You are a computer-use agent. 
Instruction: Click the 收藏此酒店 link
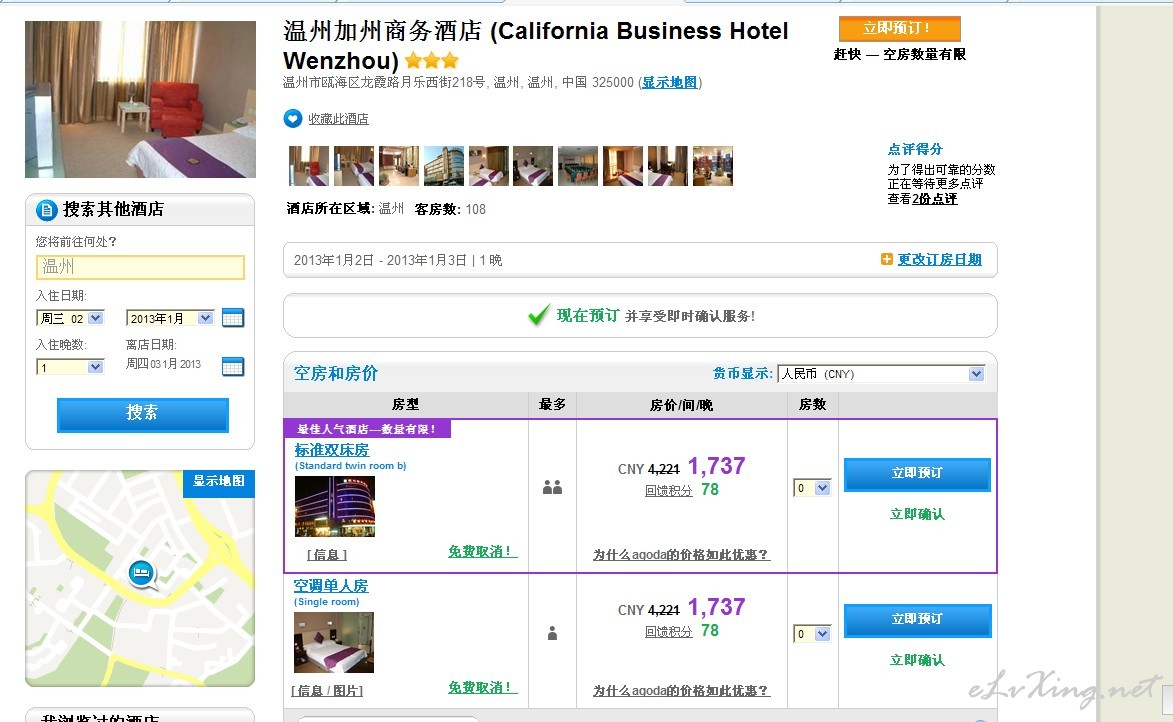pyautogui.click(x=338, y=119)
